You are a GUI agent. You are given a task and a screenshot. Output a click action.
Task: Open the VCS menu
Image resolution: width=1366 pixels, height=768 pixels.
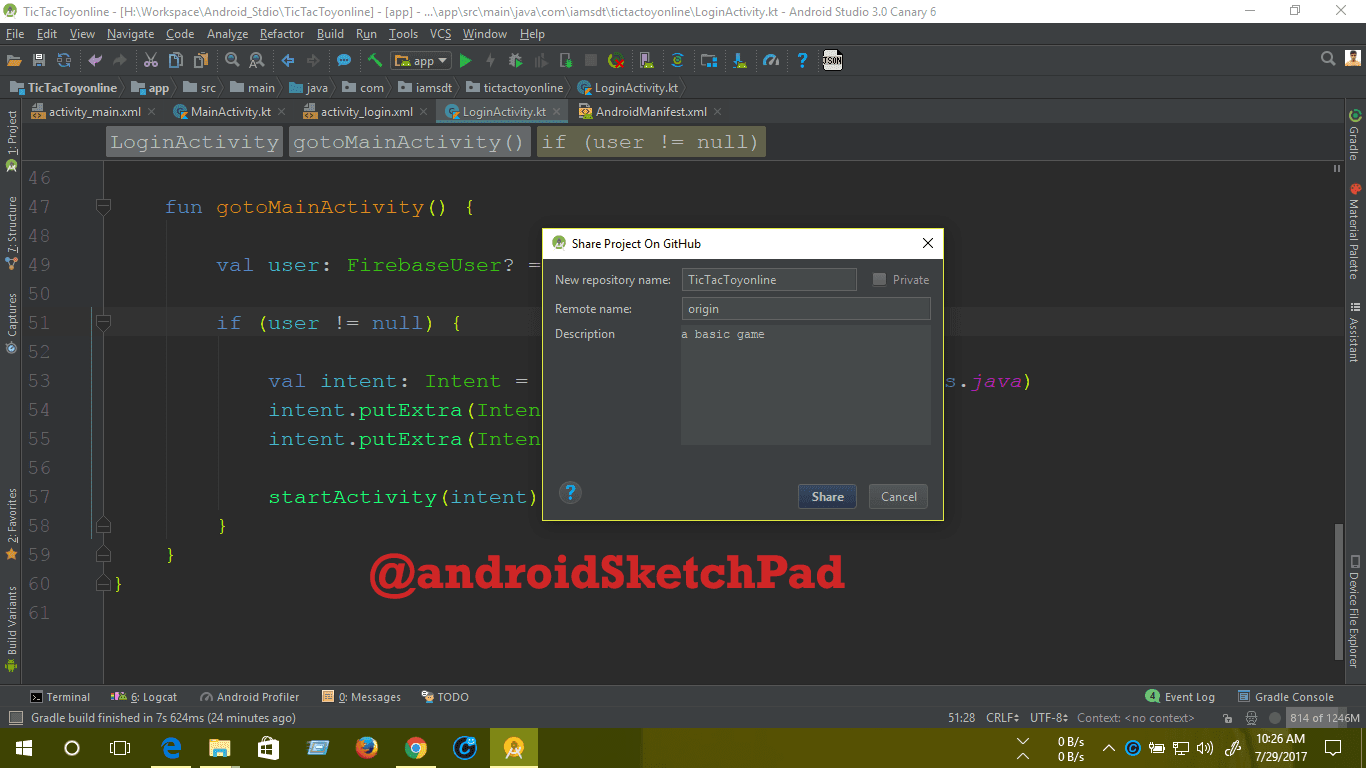[440, 33]
